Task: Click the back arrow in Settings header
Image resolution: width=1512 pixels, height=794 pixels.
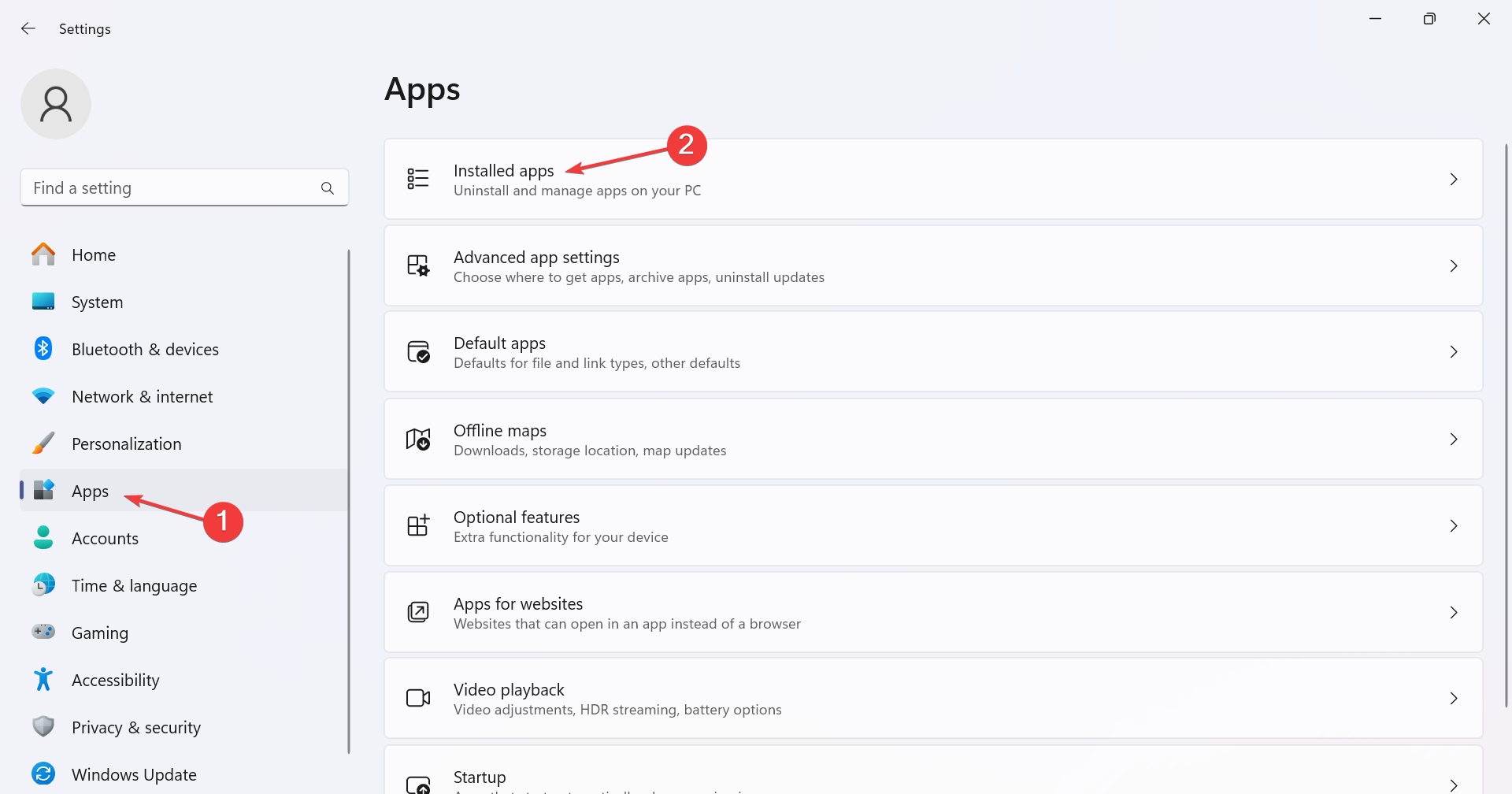Action: point(28,29)
